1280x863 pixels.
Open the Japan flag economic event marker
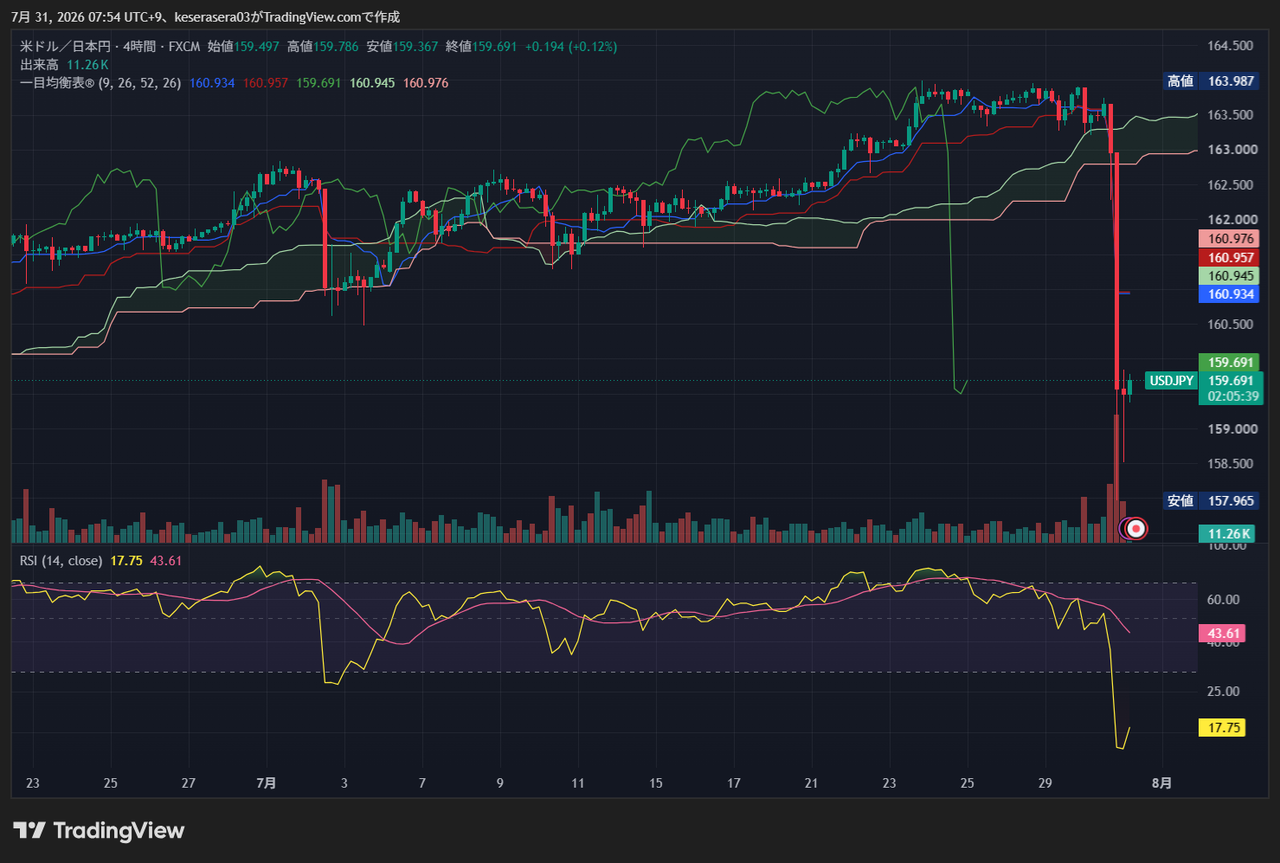point(1136,528)
